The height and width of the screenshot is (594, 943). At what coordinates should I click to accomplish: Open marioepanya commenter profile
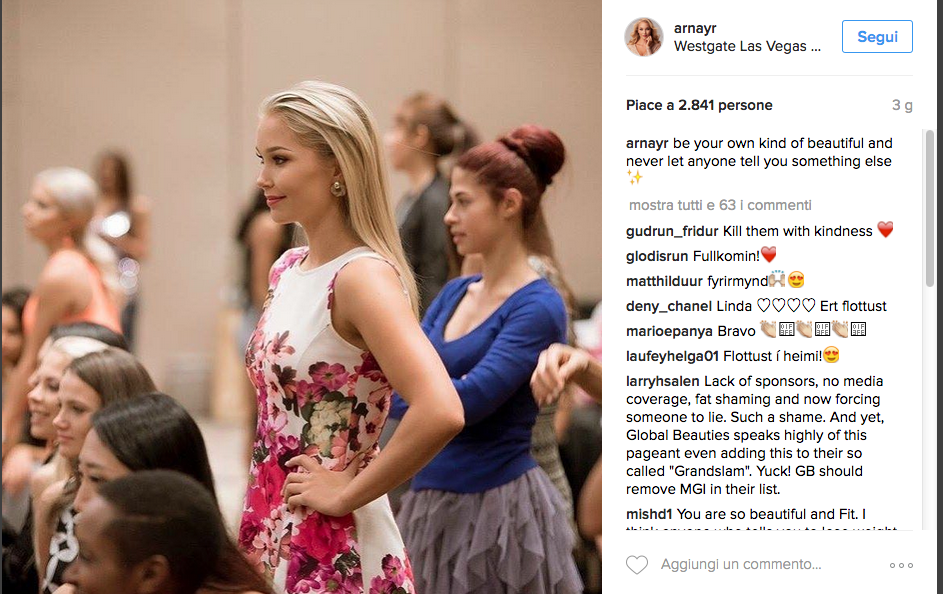[x=669, y=331]
